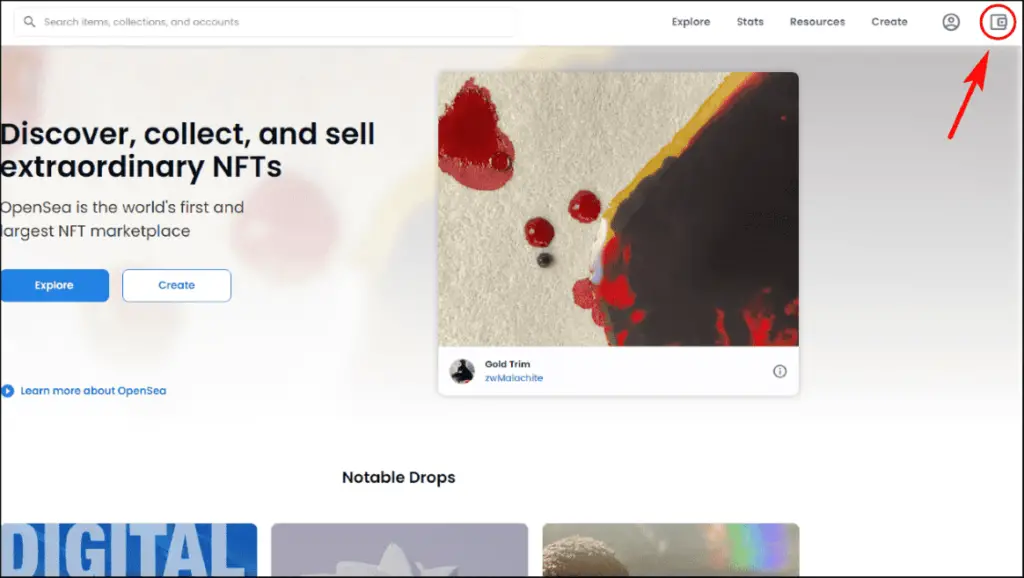Click the play icon beside Learn more
The width and height of the screenshot is (1024, 578).
[7, 391]
